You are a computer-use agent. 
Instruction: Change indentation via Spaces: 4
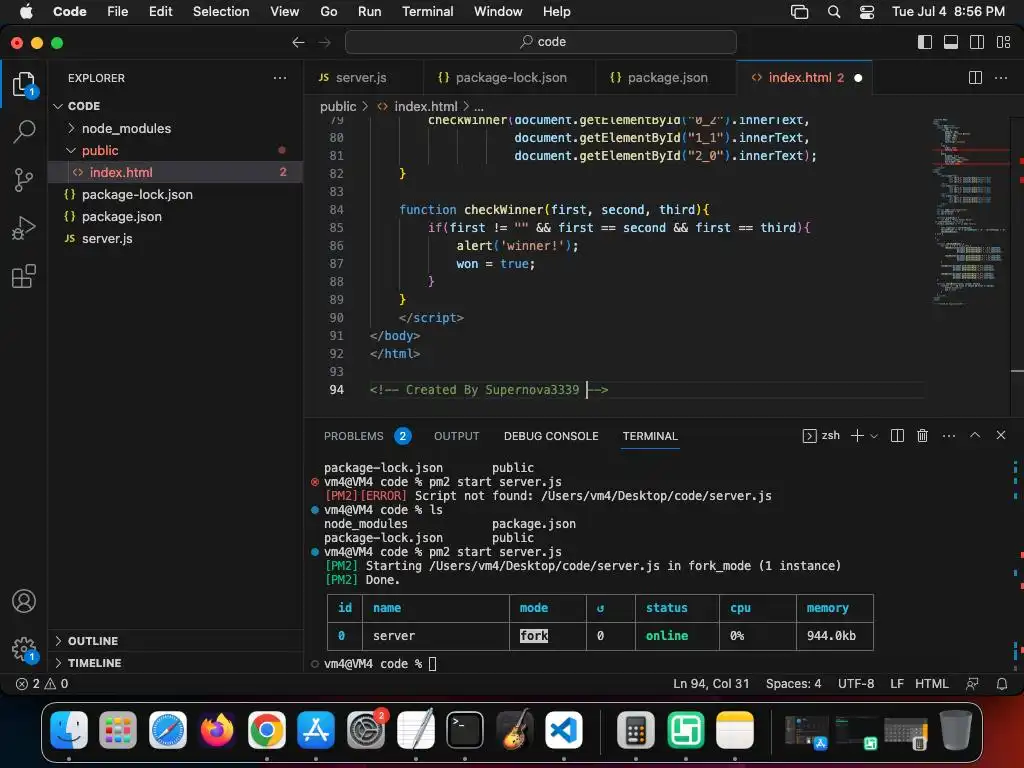pyautogui.click(x=793, y=684)
